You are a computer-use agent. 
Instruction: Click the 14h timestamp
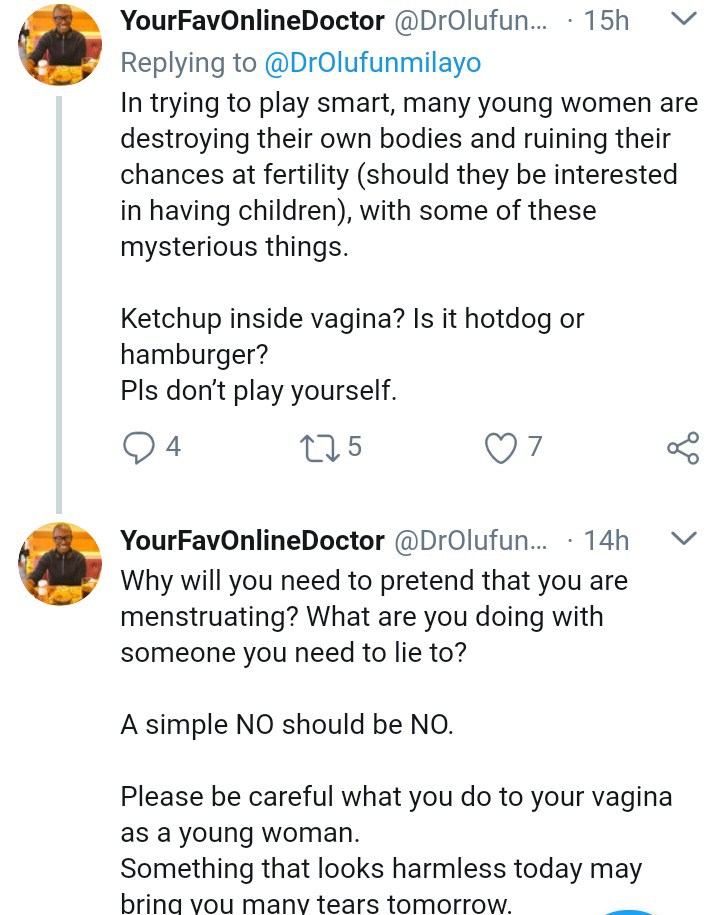pyautogui.click(x=606, y=541)
